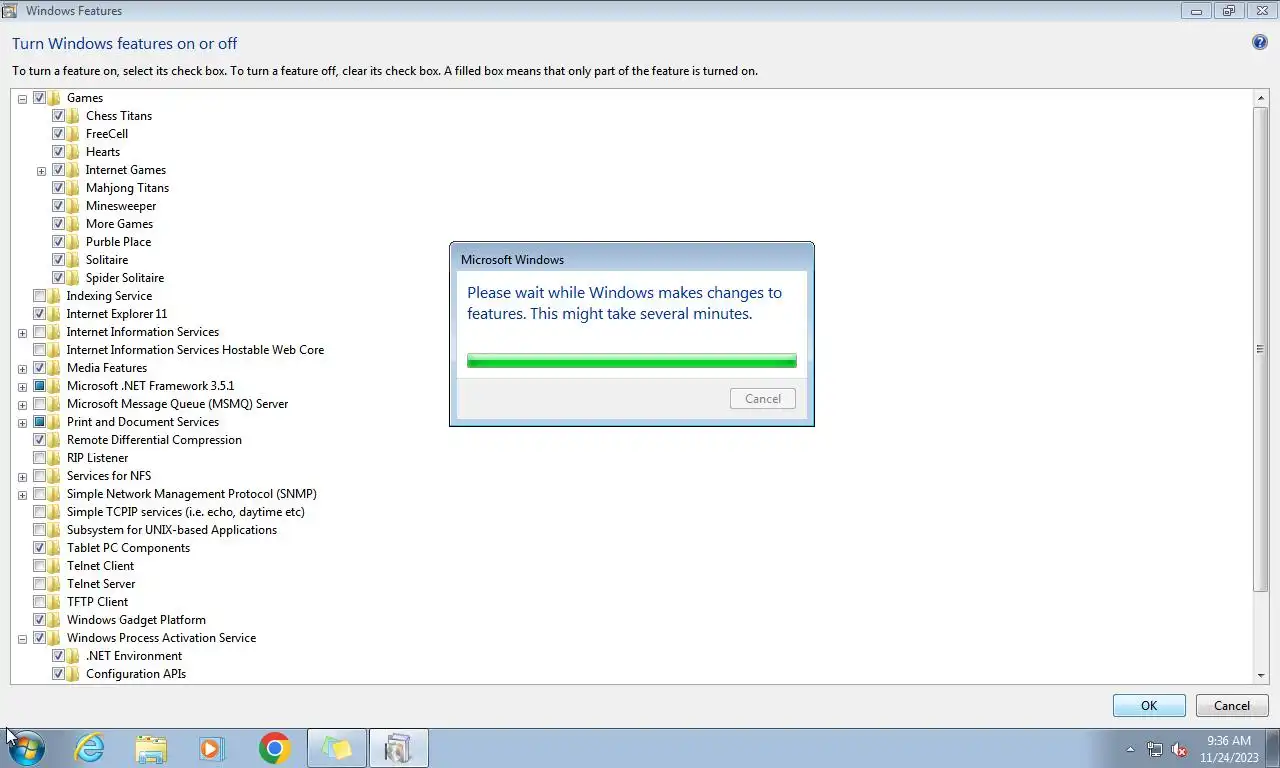Click the Media Features folder icon

(54, 368)
